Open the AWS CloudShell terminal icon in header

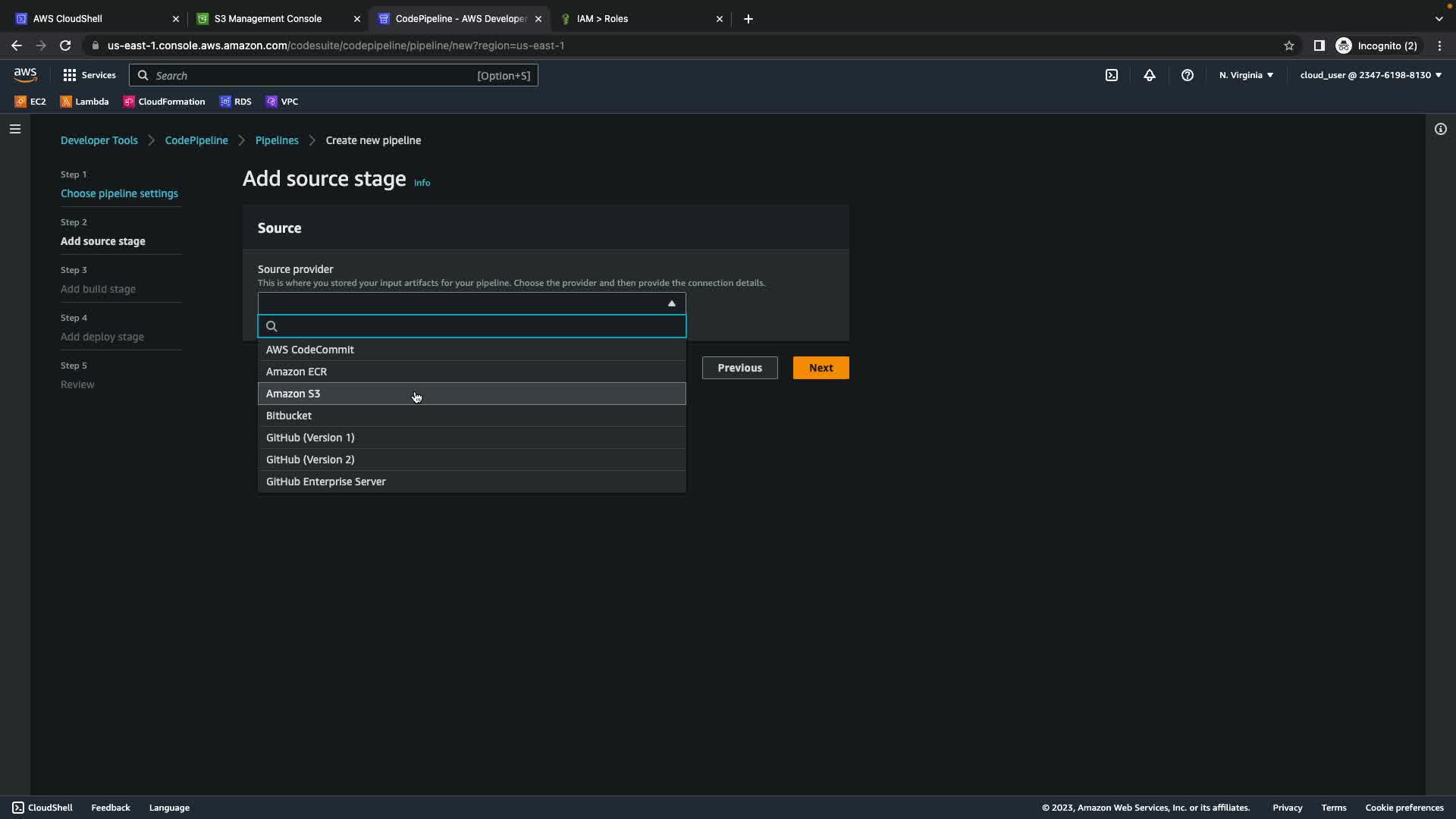[x=1111, y=75]
